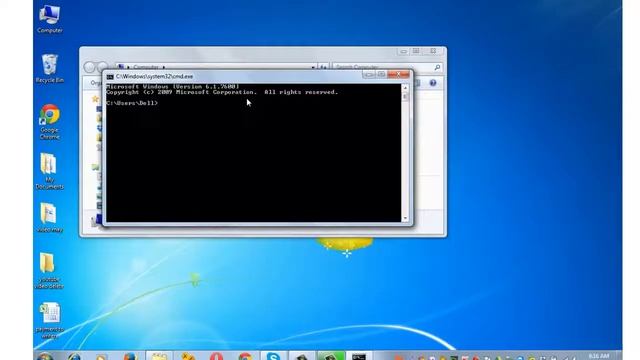This screenshot has height=360, width=640.
Task: Click the C:\Users\Dell> prompt line
Action: [x=132, y=103]
